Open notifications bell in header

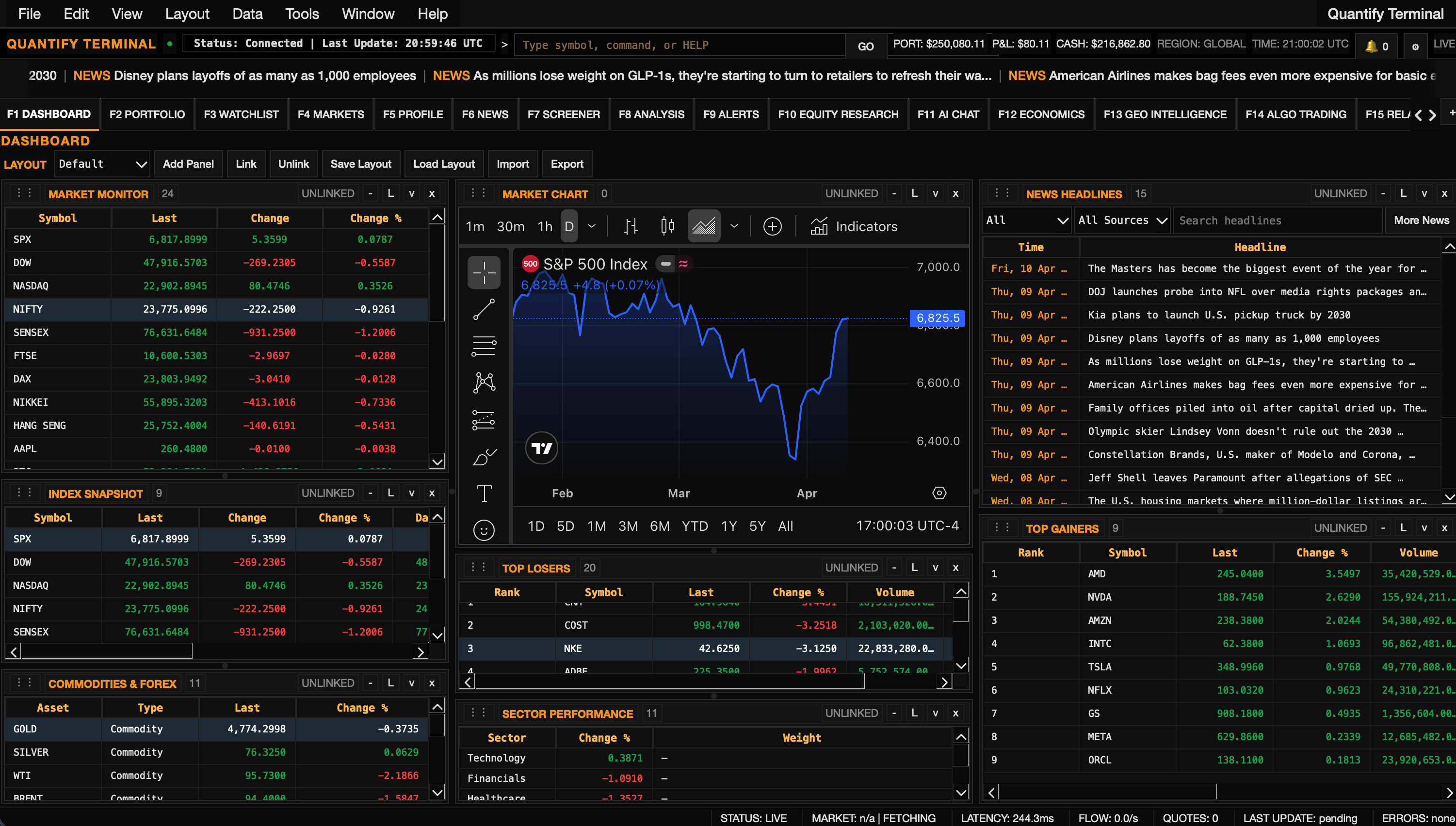point(1376,46)
